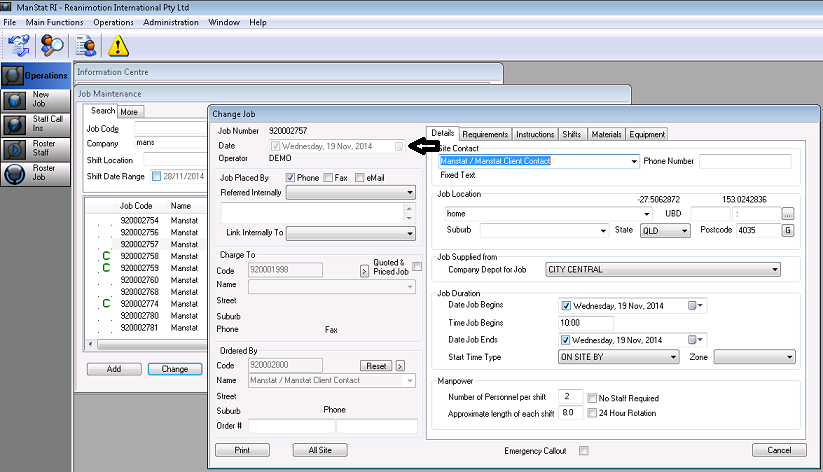Tick the Fax checkbox
This screenshot has width=823, height=472.
328,177
